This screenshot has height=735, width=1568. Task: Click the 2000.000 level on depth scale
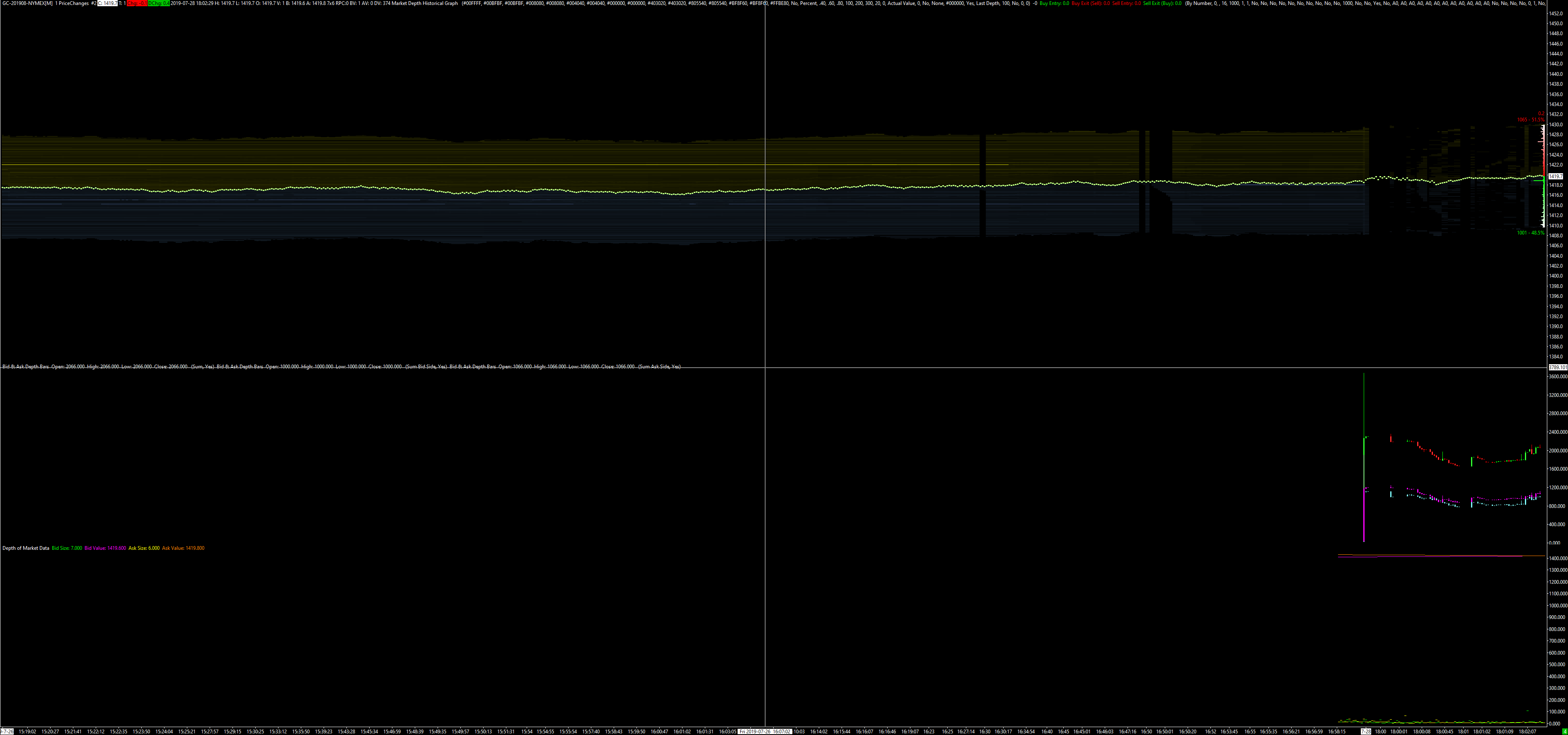pos(1557,450)
